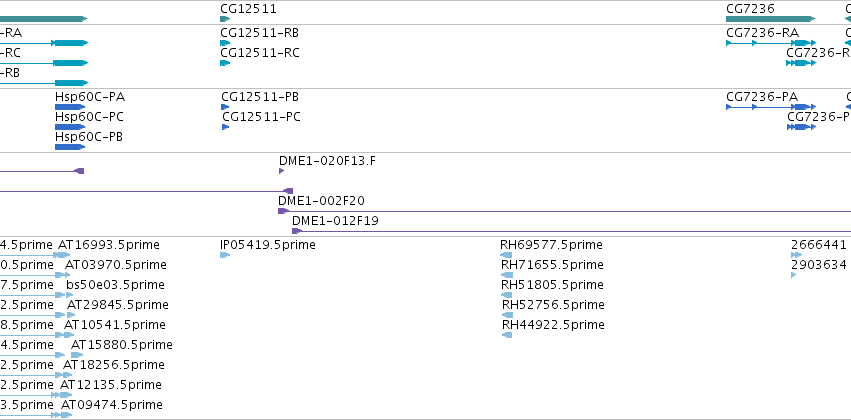
Task: Click protein Hsp60C-PA label
Action: pyautogui.click(x=90, y=97)
